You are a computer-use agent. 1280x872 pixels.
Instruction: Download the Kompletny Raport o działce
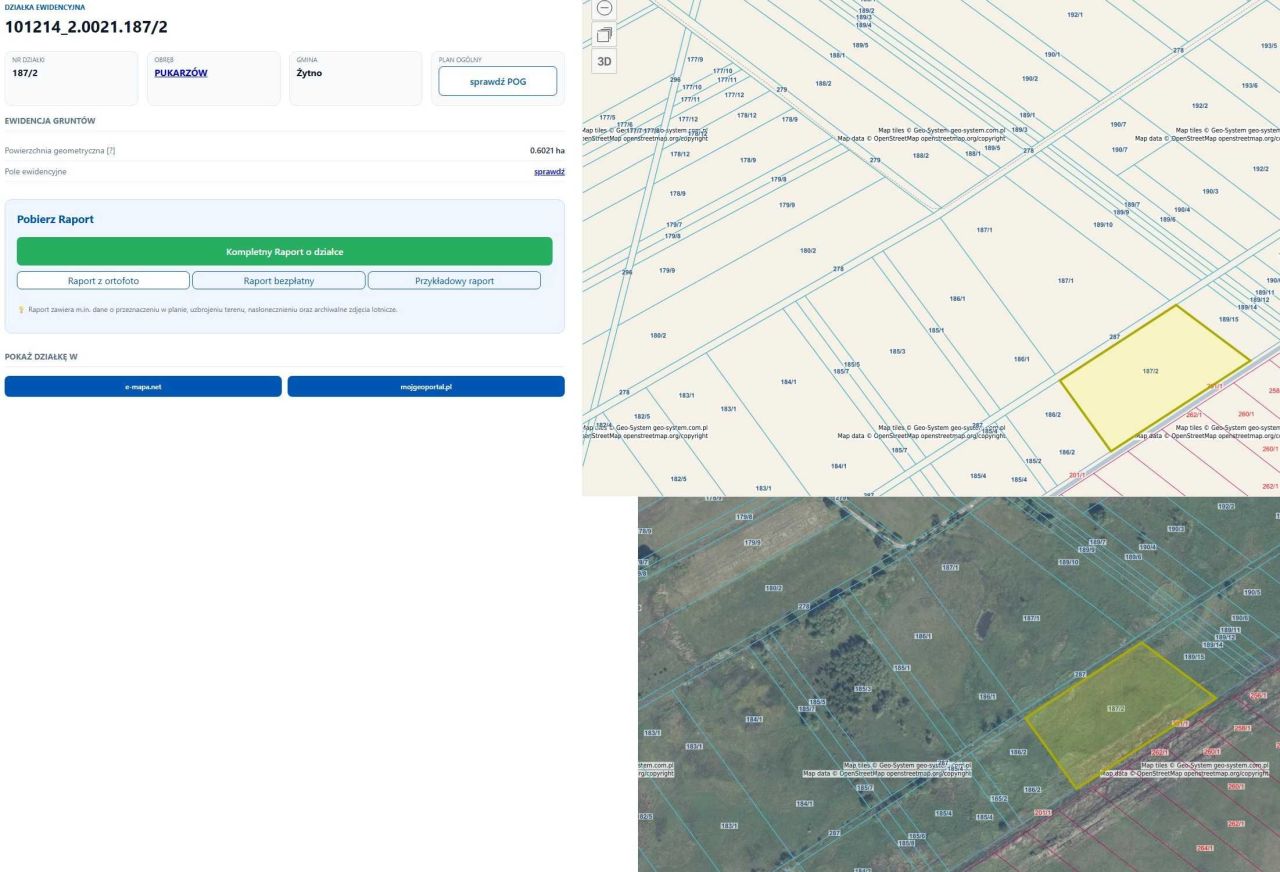284,251
